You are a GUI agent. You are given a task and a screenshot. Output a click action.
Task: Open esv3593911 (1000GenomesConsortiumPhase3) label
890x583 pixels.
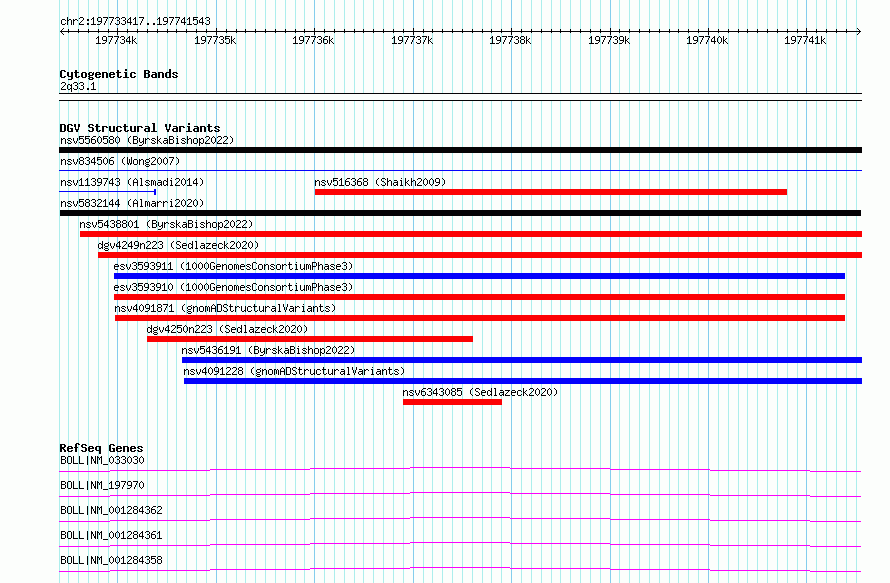click(x=233, y=266)
